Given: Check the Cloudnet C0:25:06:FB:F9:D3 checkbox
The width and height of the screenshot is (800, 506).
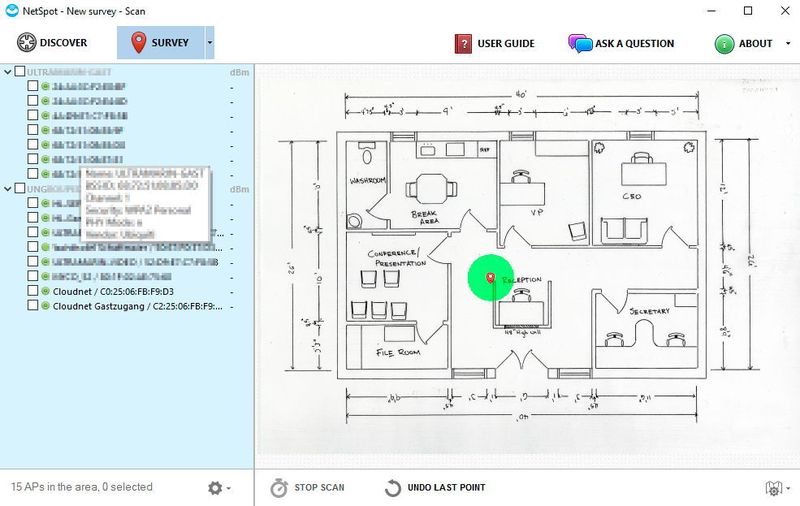Looking at the screenshot, I should pyautogui.click(x=33, y=291).
